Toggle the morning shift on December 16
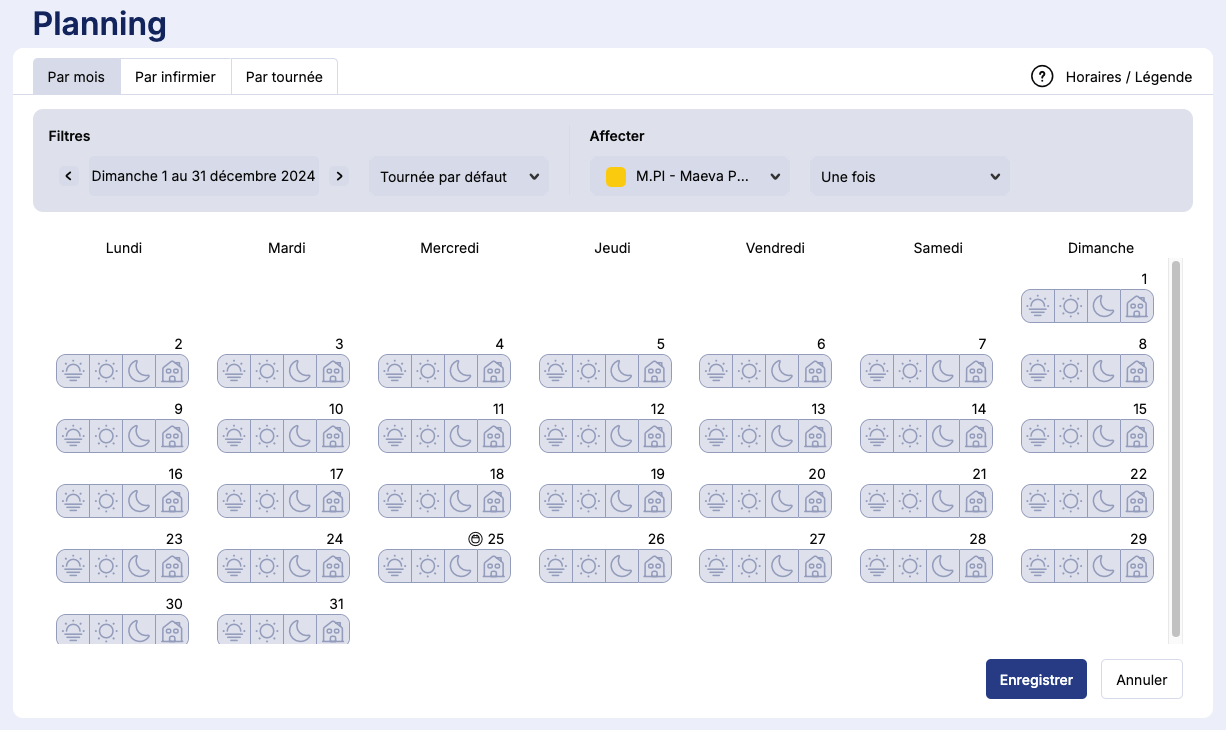The width and height of the screenshot is (1226, 730). click(x=73, y=501)
